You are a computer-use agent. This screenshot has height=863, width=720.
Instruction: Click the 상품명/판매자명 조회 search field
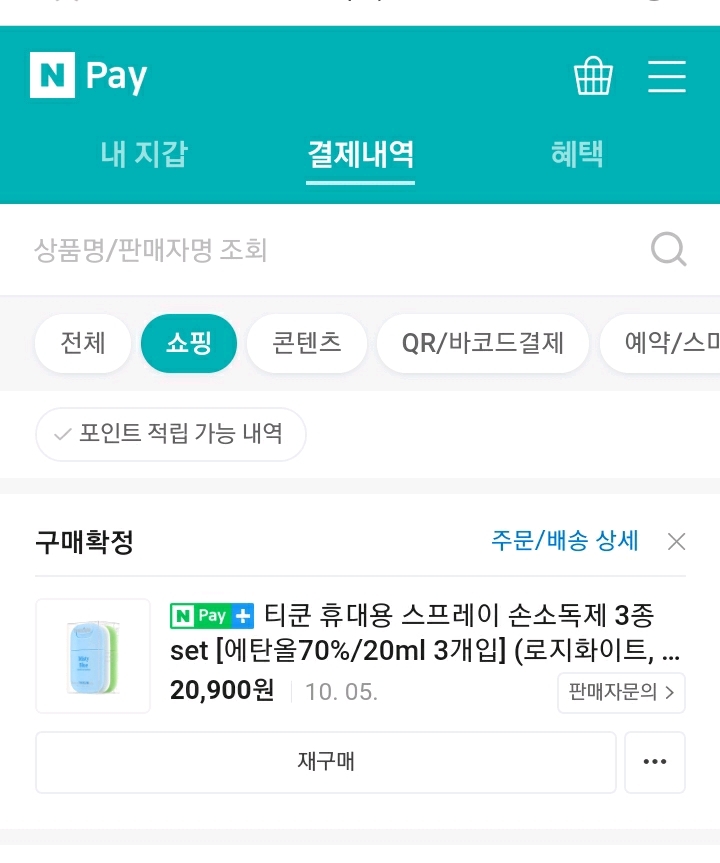[330, 249]
